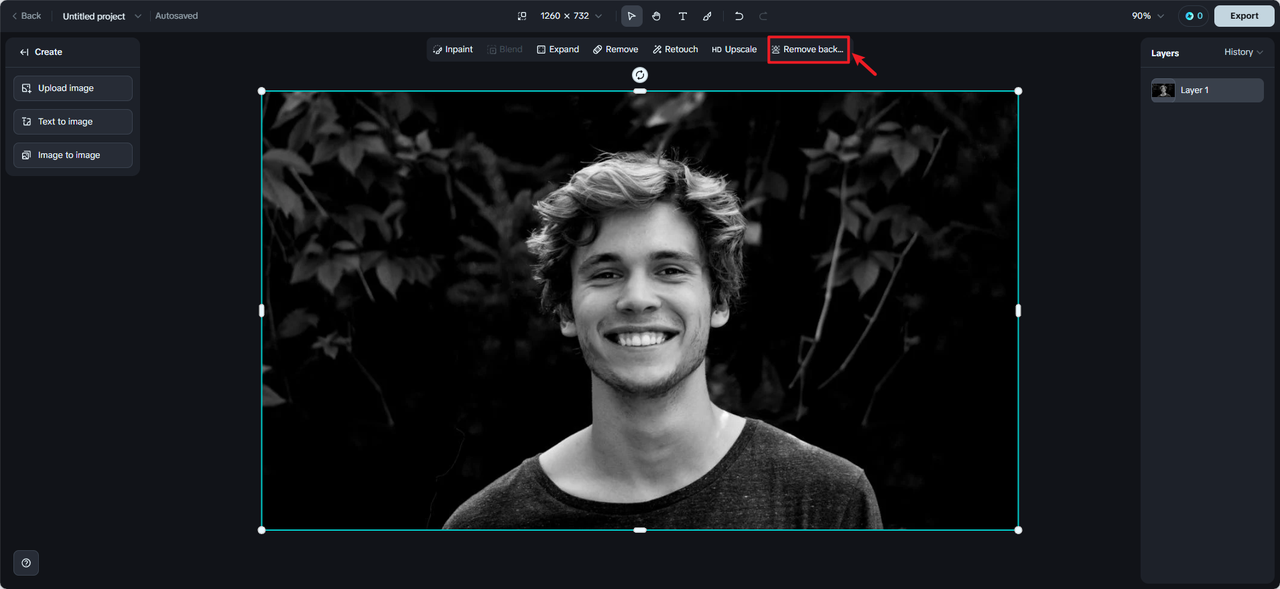
Task: Open the Untitled project name dropdown
Action: point(102,16)
